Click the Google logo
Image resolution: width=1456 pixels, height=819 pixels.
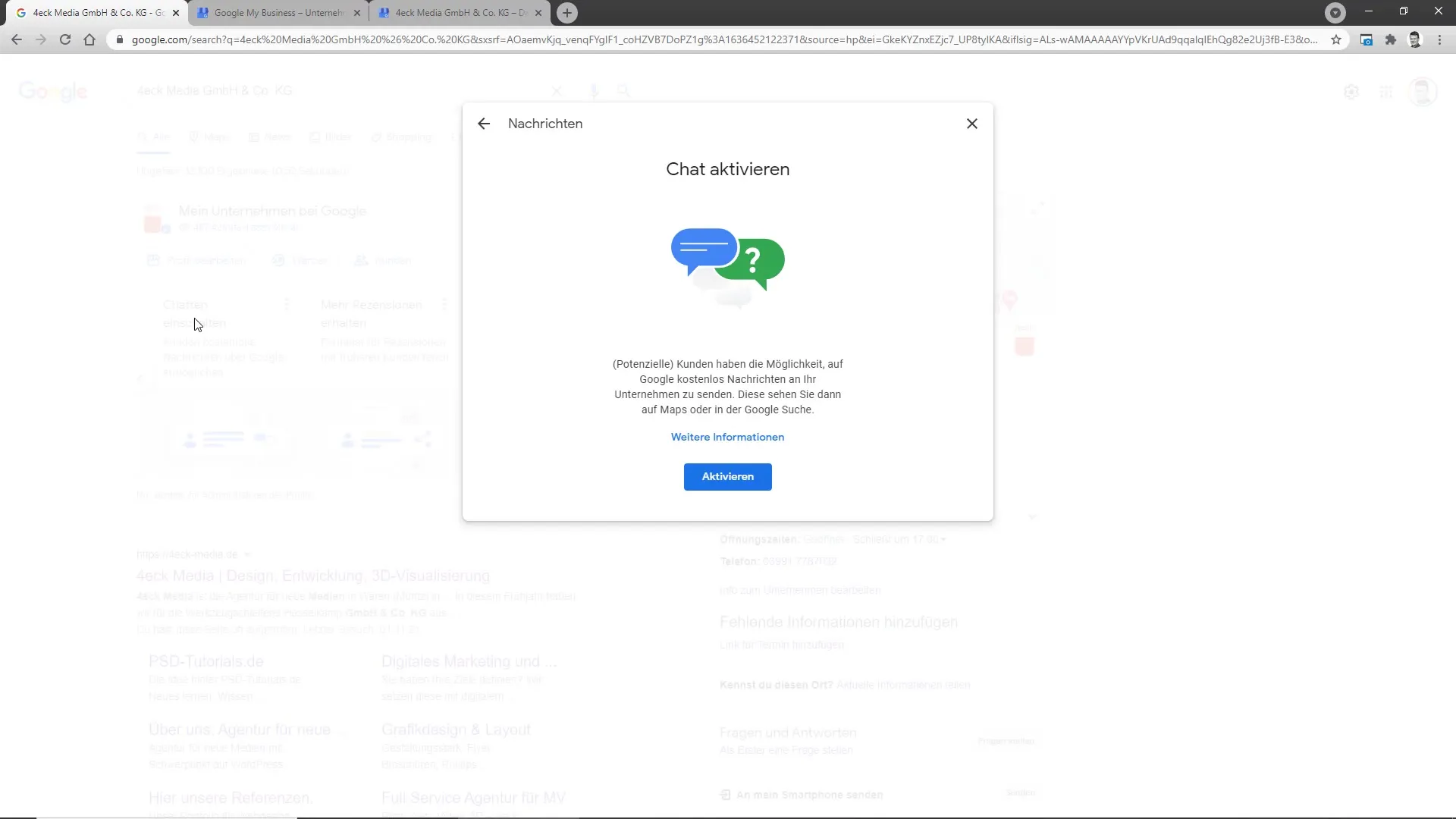(x=53, y=92)
